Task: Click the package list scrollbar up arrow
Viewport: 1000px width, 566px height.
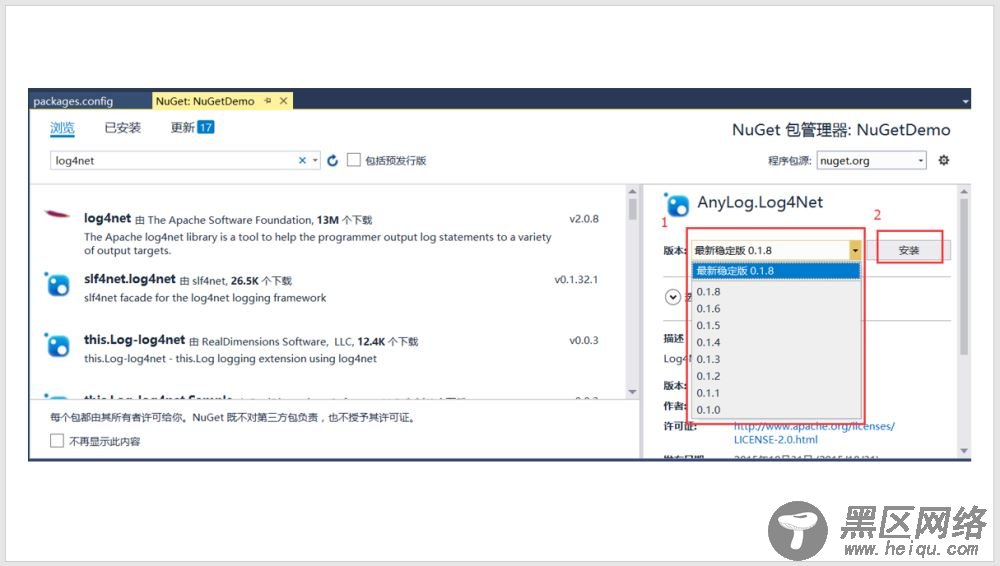Action: (632, 191)
